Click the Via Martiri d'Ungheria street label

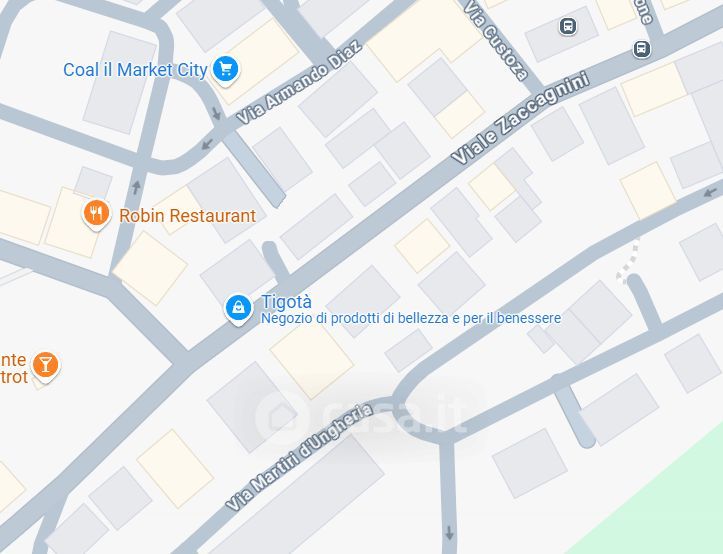299,458
